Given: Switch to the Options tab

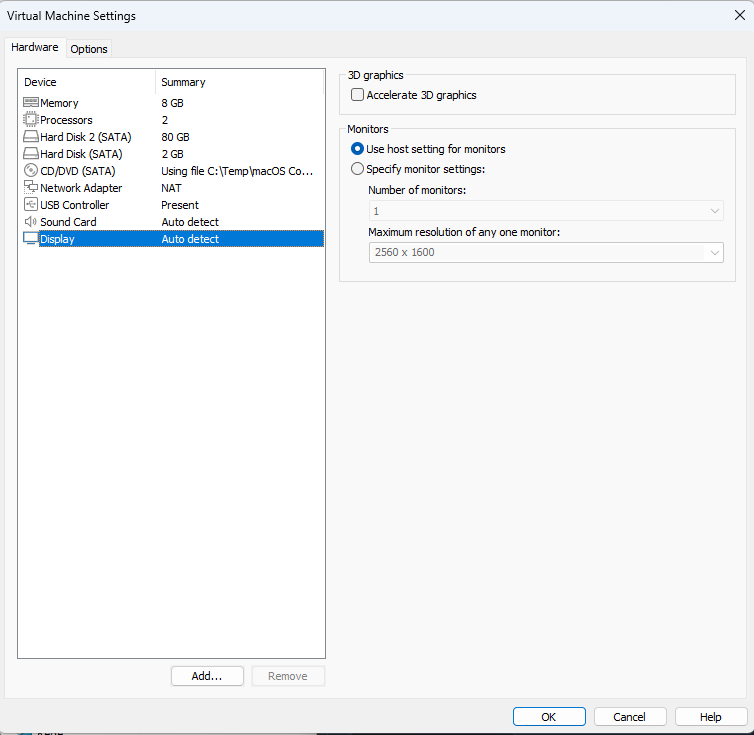Looking at the screenshot, I should pos(89,49).
